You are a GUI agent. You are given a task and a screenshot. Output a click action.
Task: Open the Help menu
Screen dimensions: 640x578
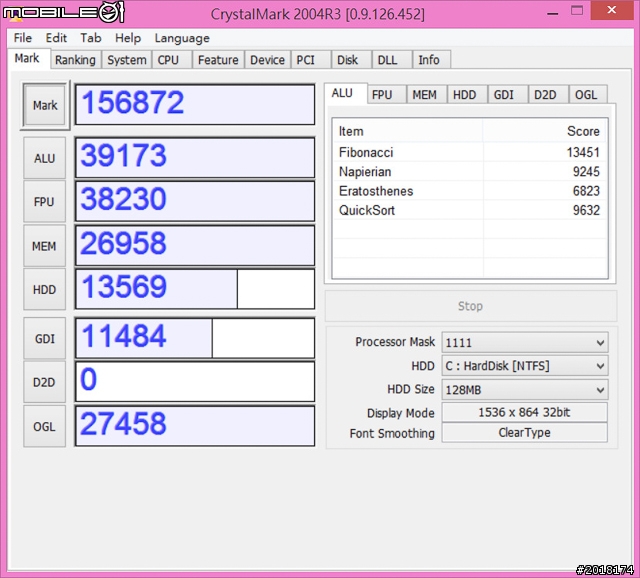(x=128, y=38)
